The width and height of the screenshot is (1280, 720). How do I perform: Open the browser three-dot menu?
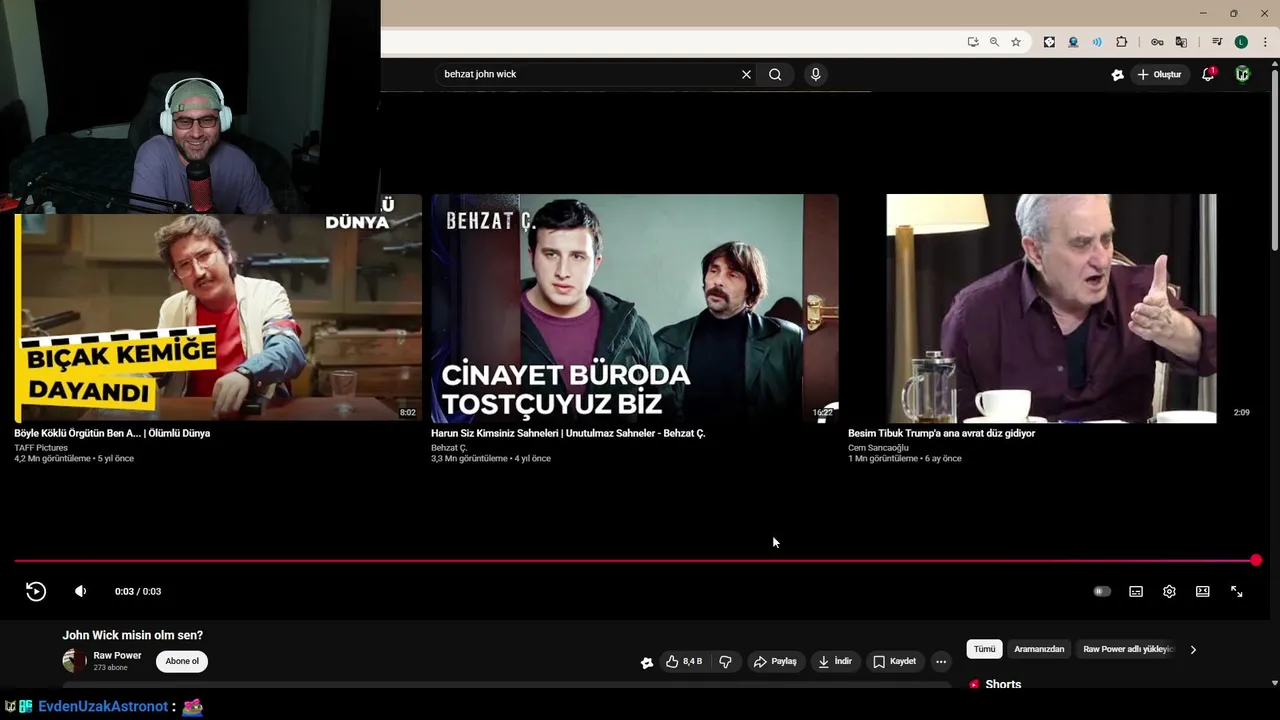point(1266,42)
